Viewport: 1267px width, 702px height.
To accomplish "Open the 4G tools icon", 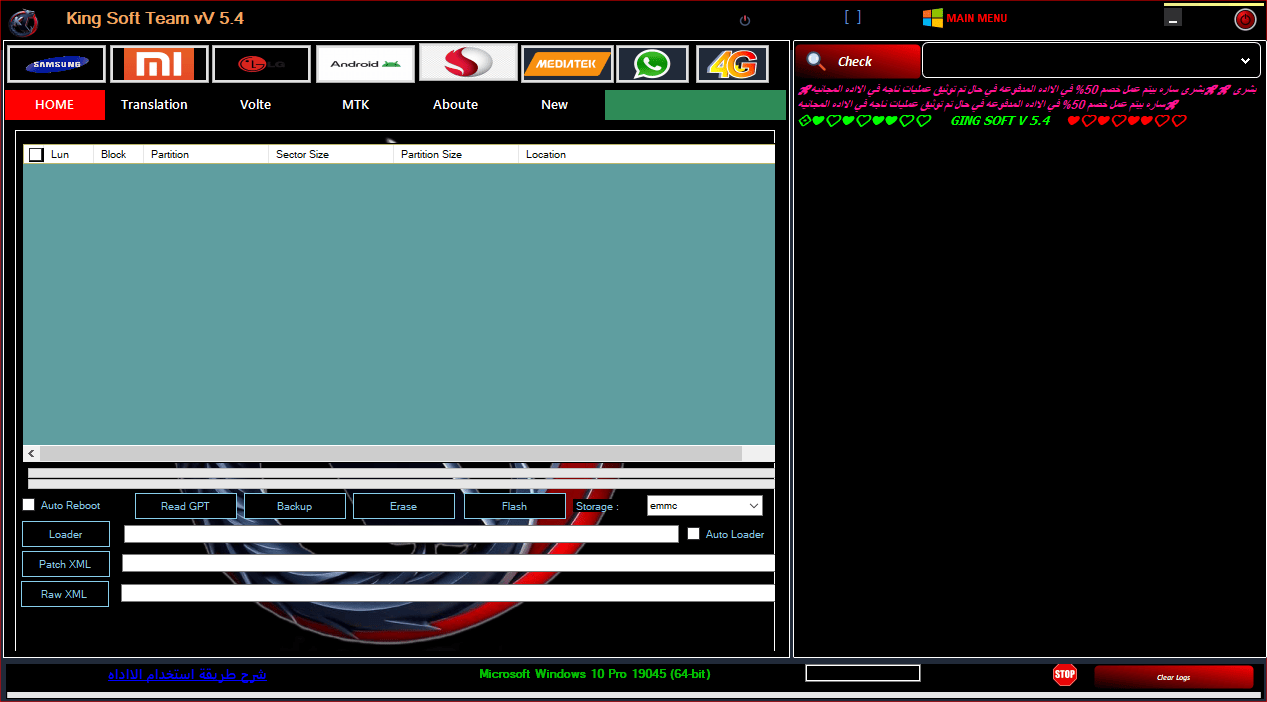I will (x=732, y=64).
